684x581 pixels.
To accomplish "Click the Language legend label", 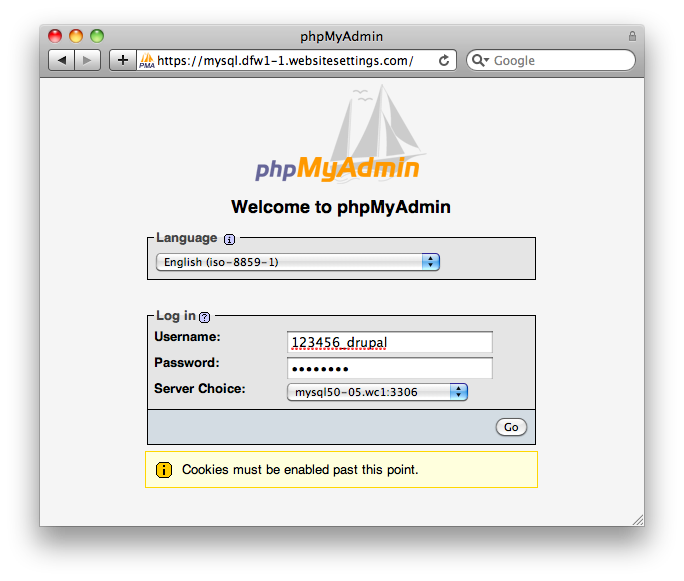I will coord(187,238).
